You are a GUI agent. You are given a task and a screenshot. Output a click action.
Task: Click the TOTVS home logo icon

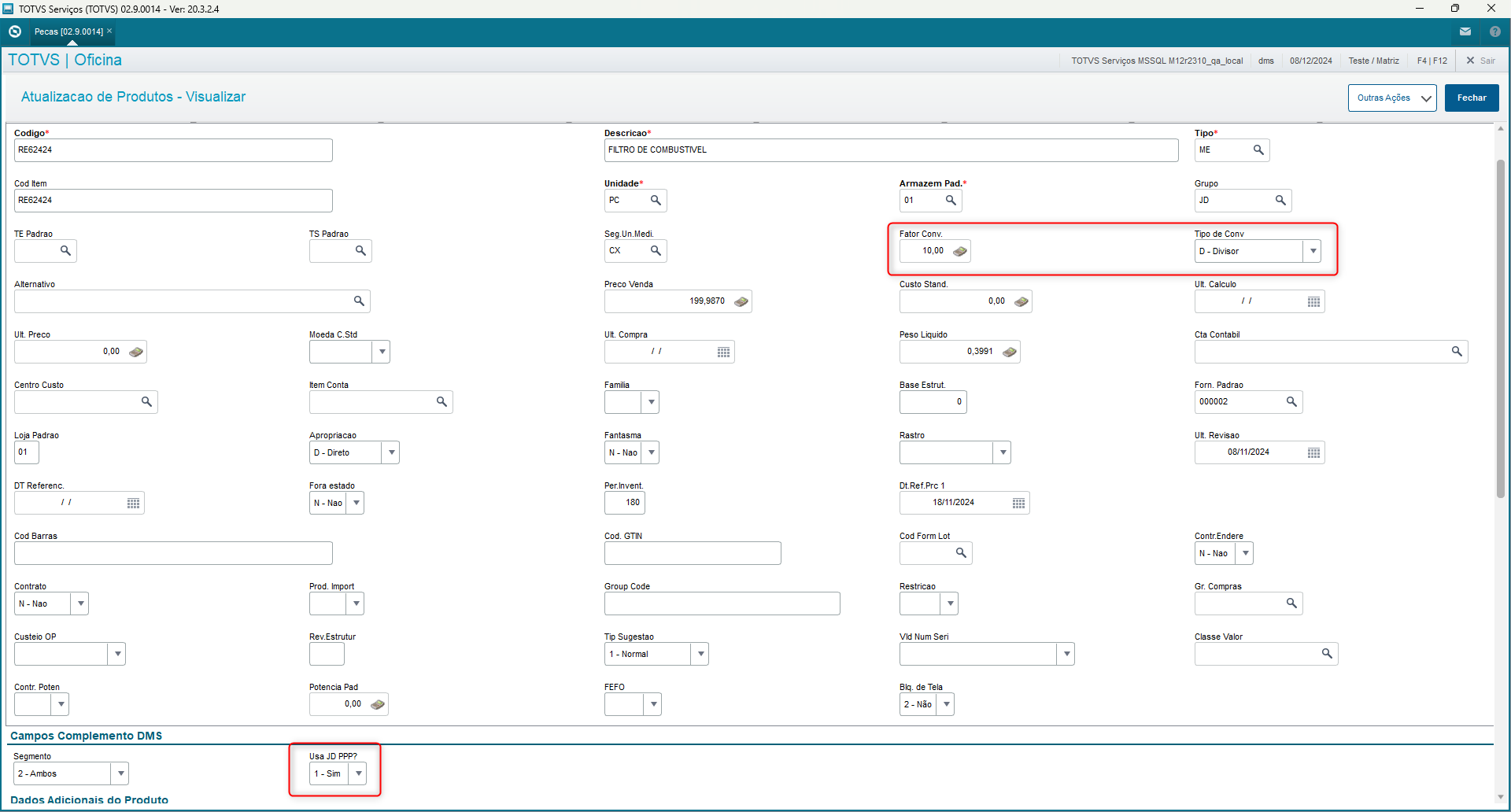[14, 31]
